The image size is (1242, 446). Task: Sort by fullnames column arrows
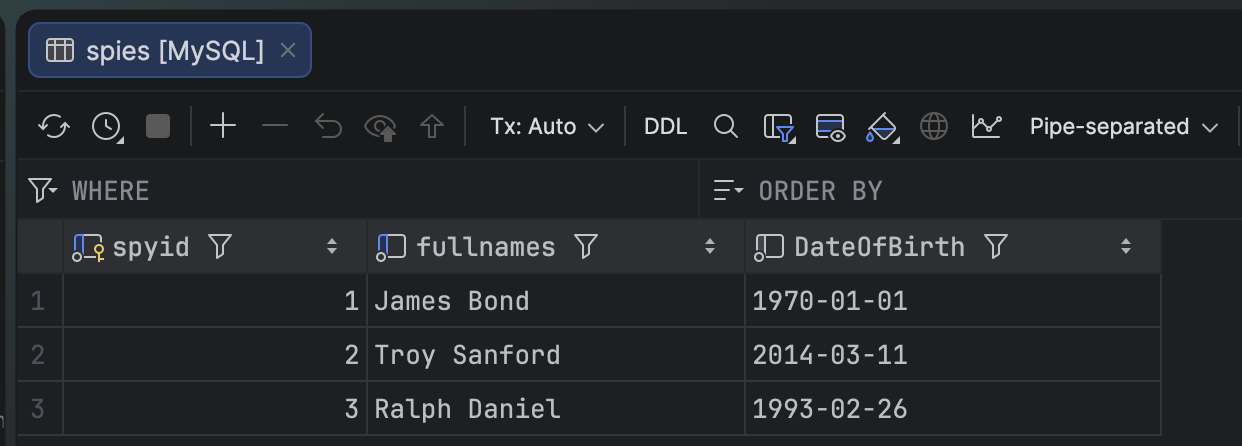[710, 247]
